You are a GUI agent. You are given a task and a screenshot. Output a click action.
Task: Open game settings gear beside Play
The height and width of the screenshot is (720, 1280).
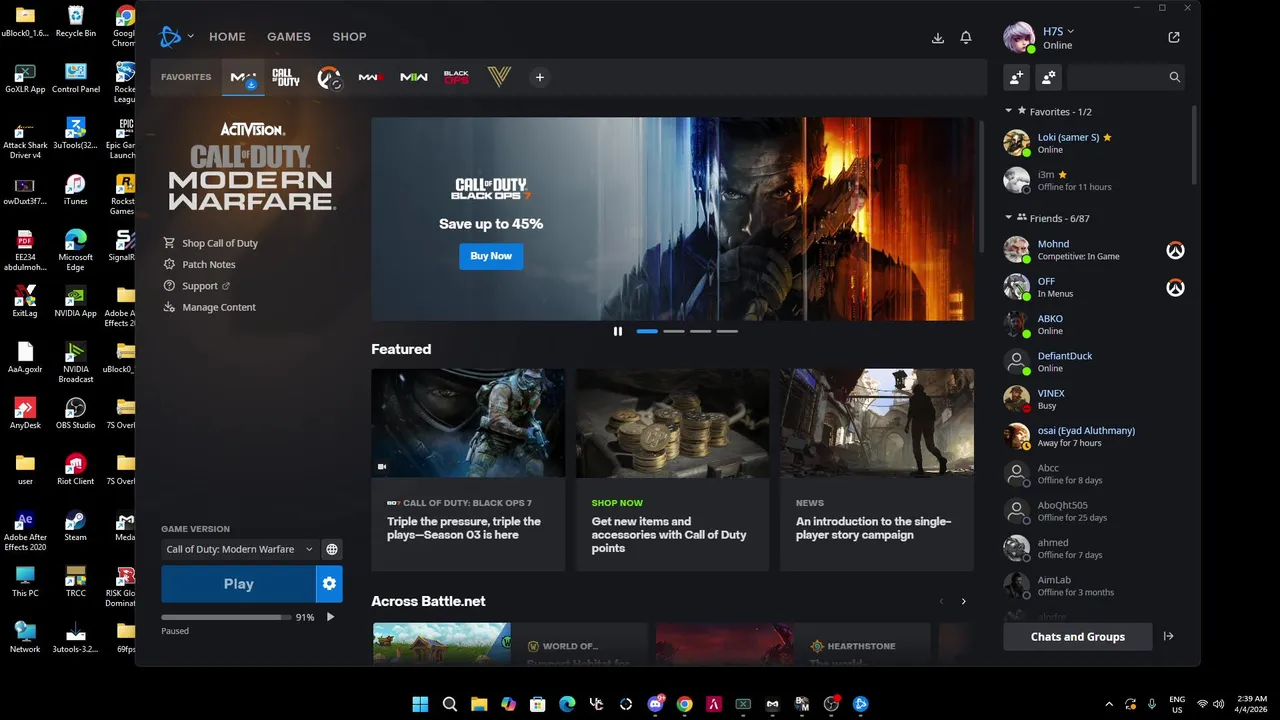329,584
